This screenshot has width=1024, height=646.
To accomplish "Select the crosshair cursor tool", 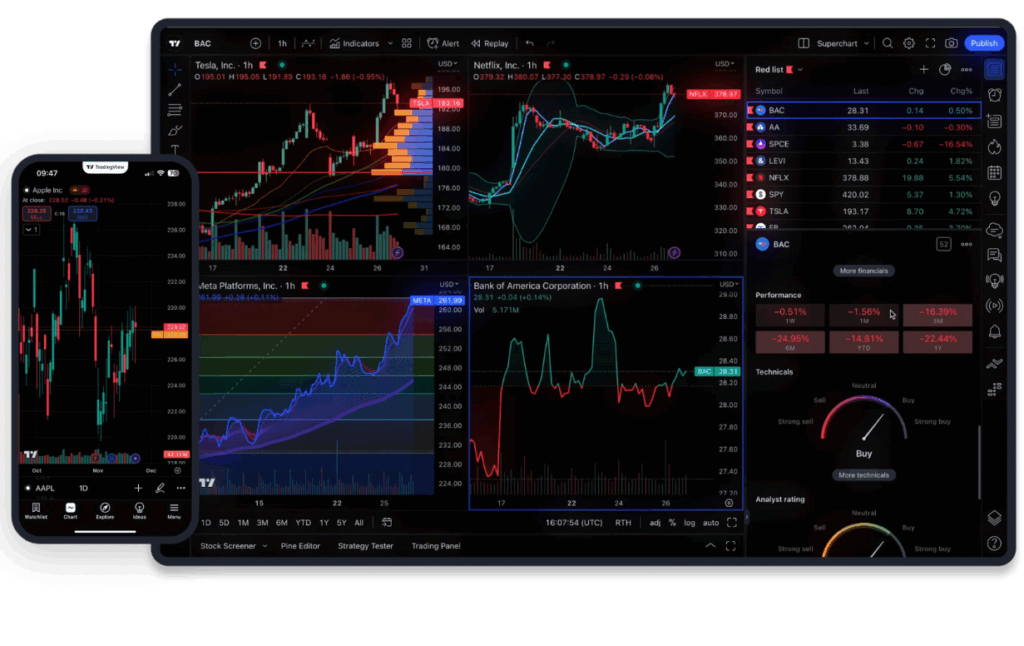I will click(x=175, y=69).
